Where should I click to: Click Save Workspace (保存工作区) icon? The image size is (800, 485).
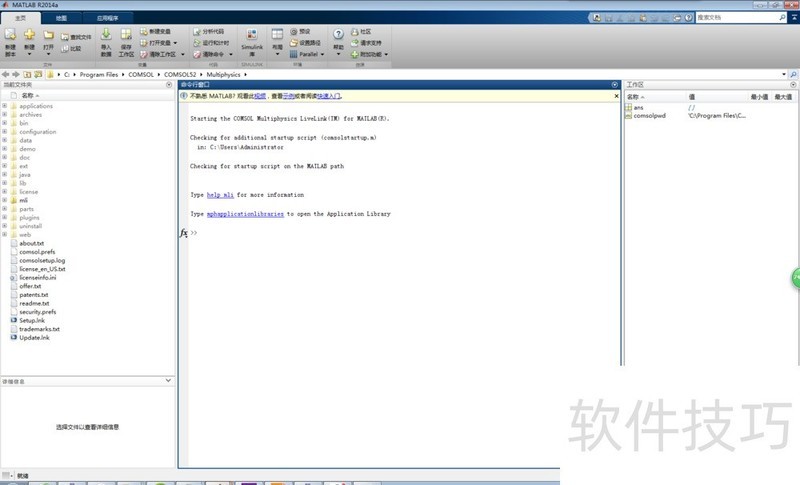126,35
